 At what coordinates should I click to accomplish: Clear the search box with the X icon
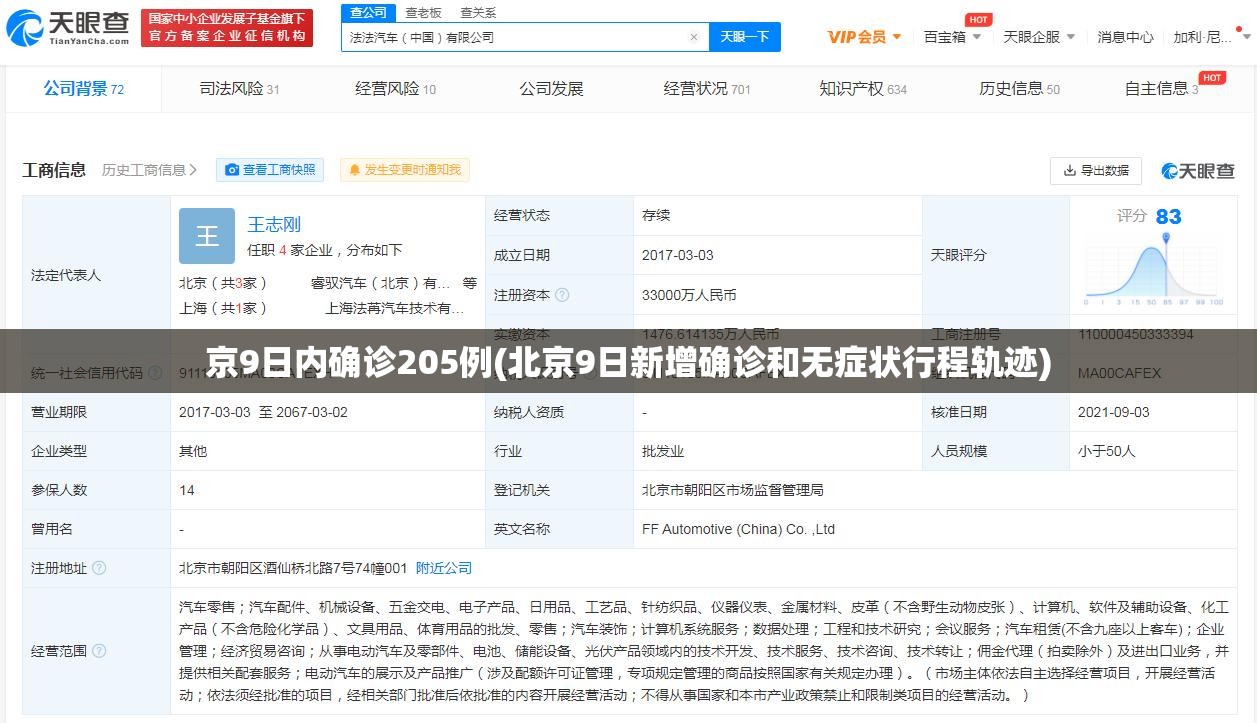[x=694, y=37]
